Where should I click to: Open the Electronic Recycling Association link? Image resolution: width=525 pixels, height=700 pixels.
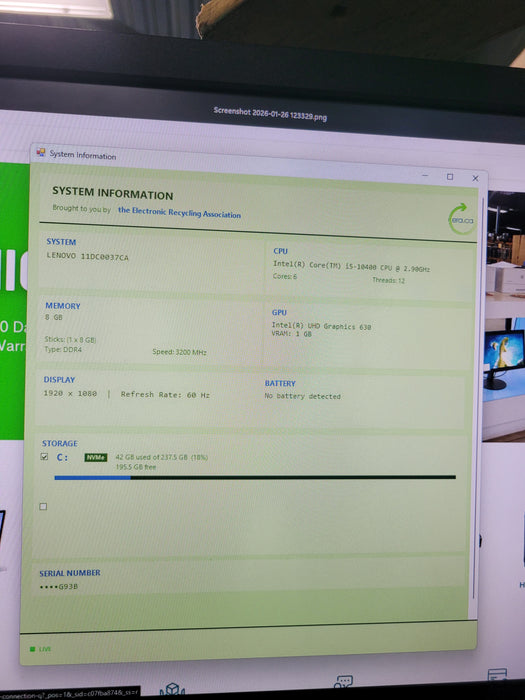coord(179,212)
